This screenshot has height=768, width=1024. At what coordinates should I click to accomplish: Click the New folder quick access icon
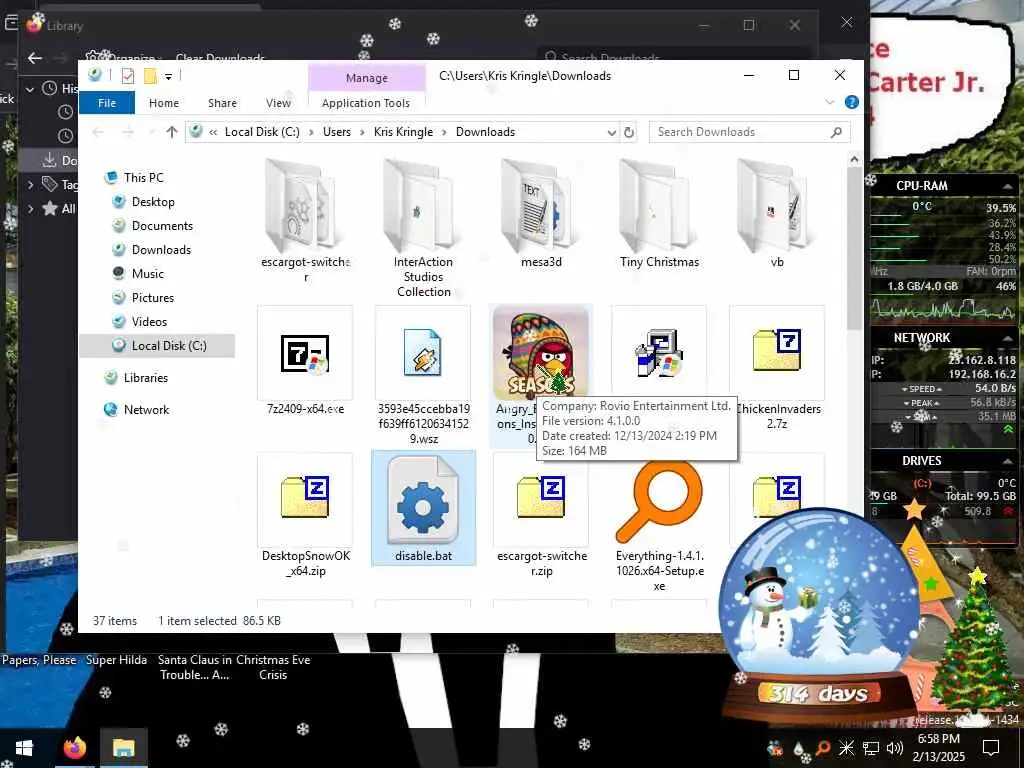point(150,76)
